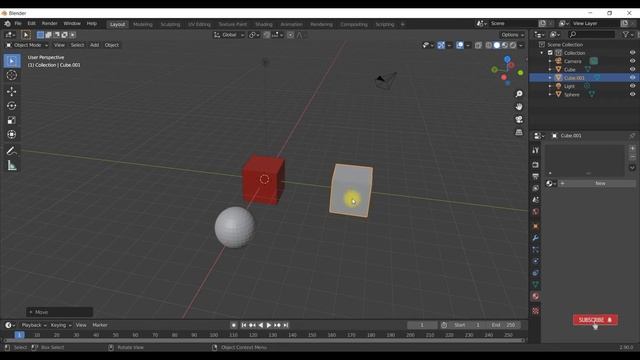The height and width of the screenshot is (360, 640).
Task: Open the Add menu in viewport
Action: tap(94, 45)
